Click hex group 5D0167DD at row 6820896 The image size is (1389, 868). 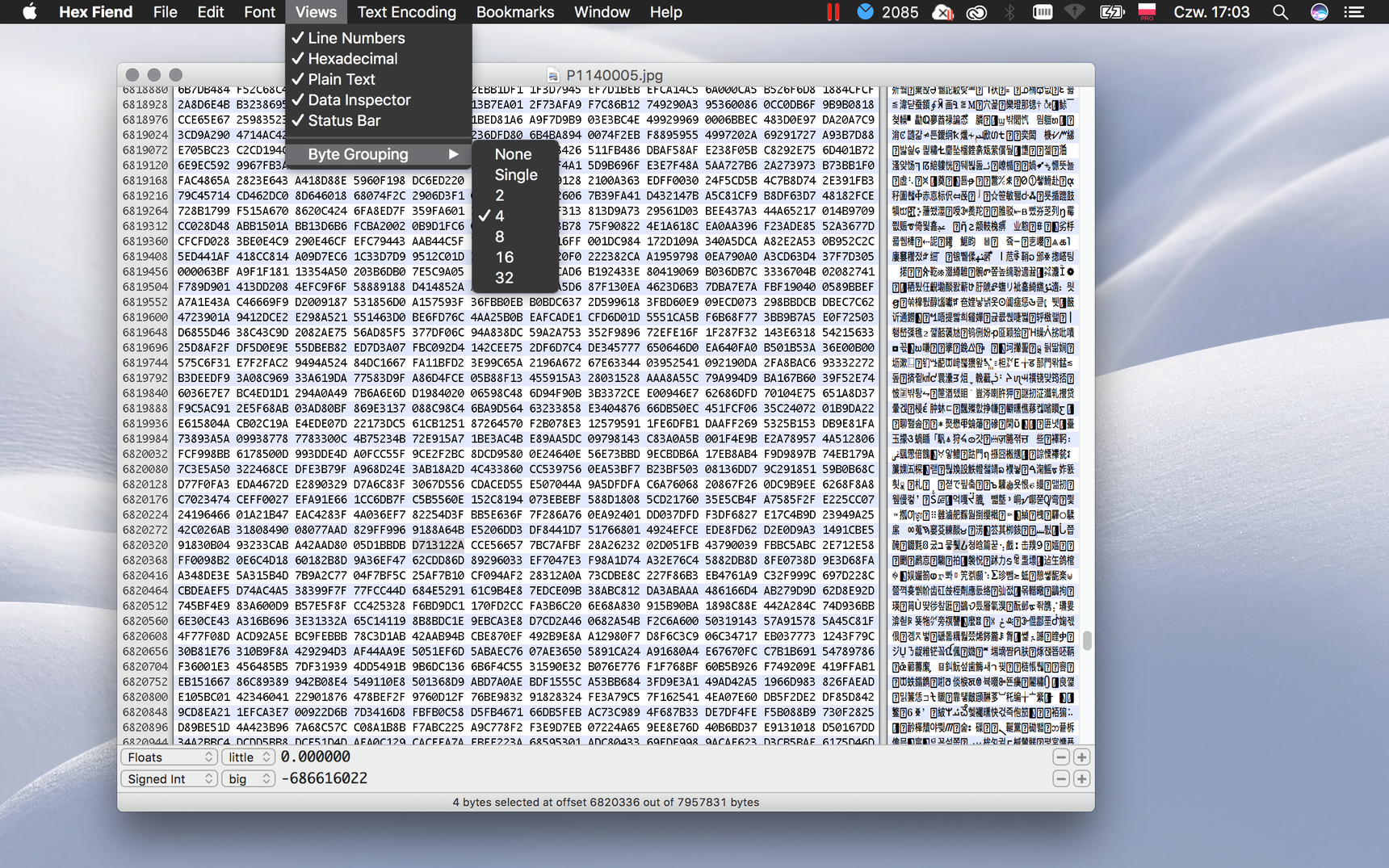(x=848, y=728)
